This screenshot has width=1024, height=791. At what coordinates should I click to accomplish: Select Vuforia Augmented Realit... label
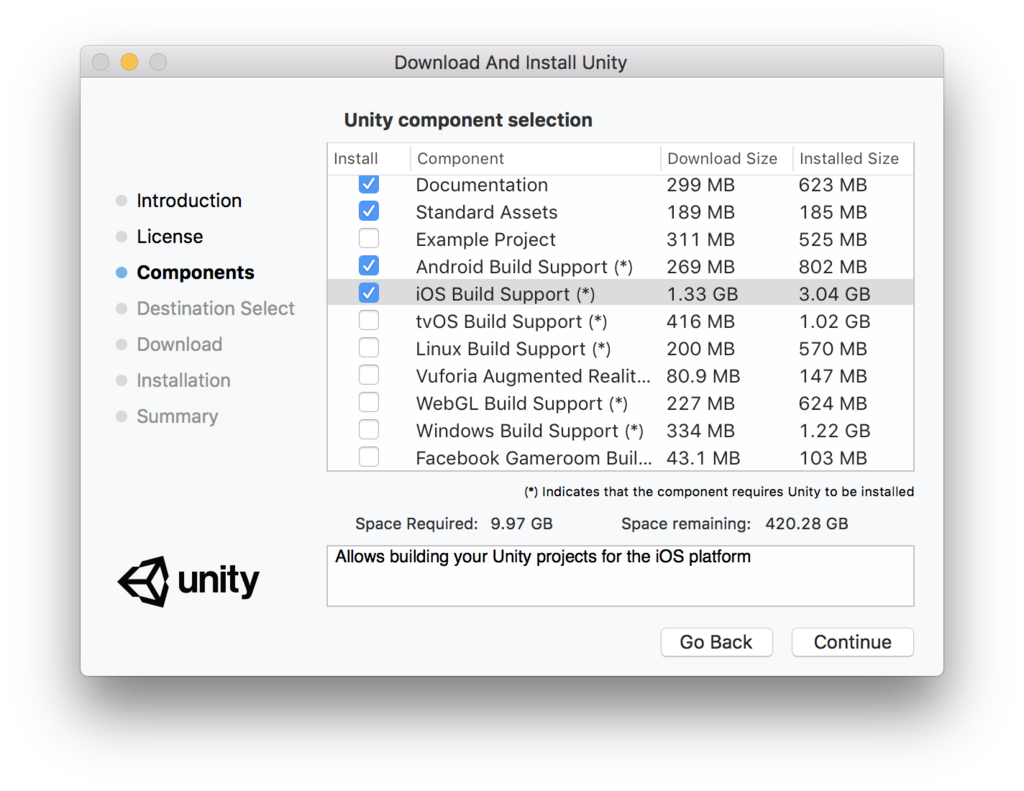(x=533, y=376)
